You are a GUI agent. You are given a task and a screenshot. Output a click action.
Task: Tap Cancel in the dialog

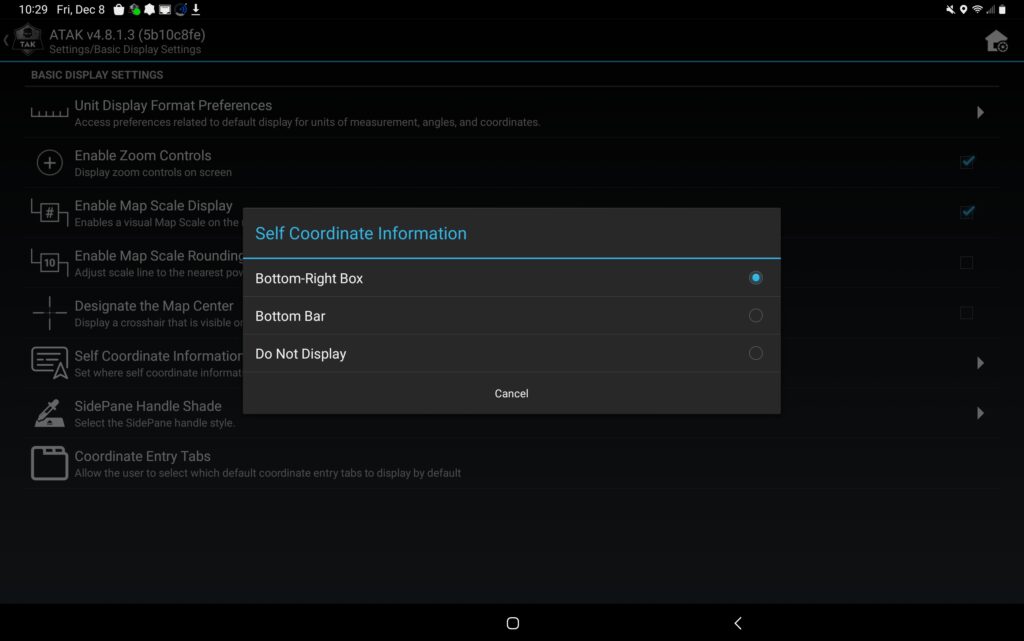pyautogui.click(x=511, y=393)
